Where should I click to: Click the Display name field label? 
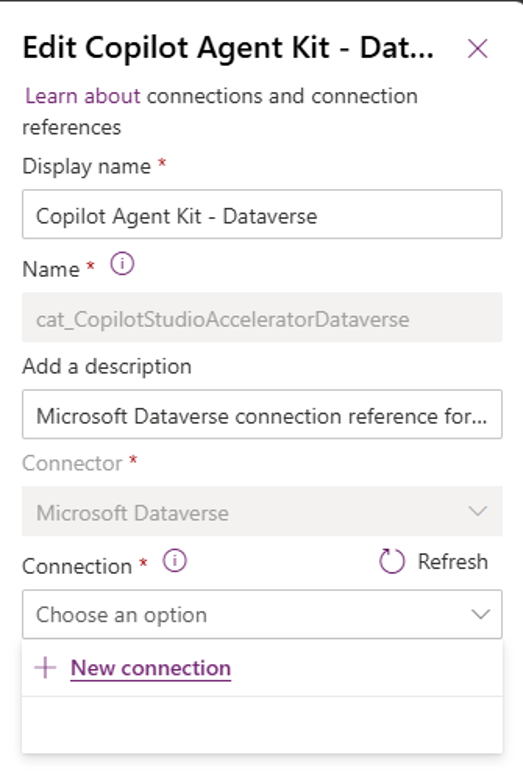point(87,166)
